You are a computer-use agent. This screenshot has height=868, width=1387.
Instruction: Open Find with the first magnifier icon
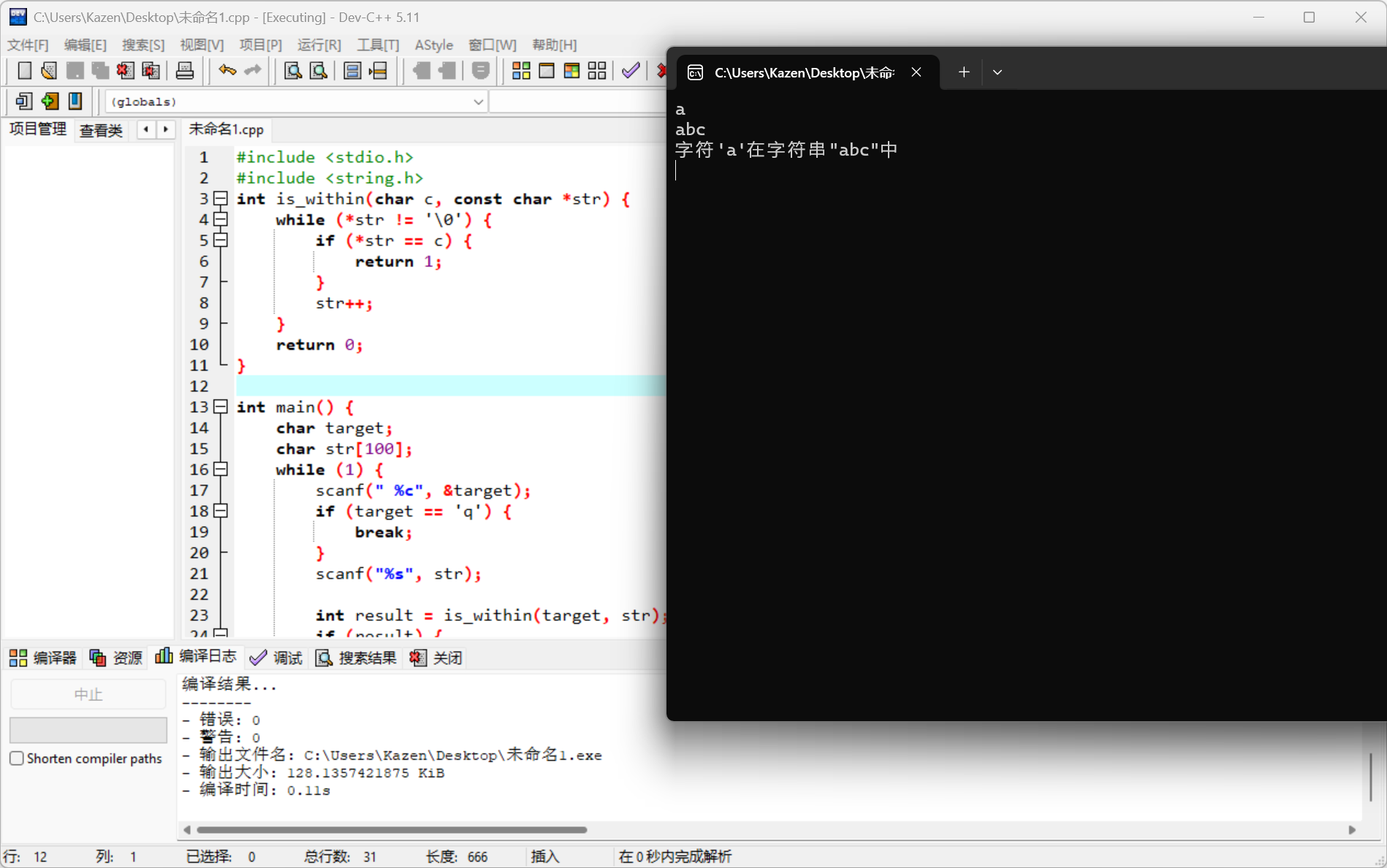[293, 71]
